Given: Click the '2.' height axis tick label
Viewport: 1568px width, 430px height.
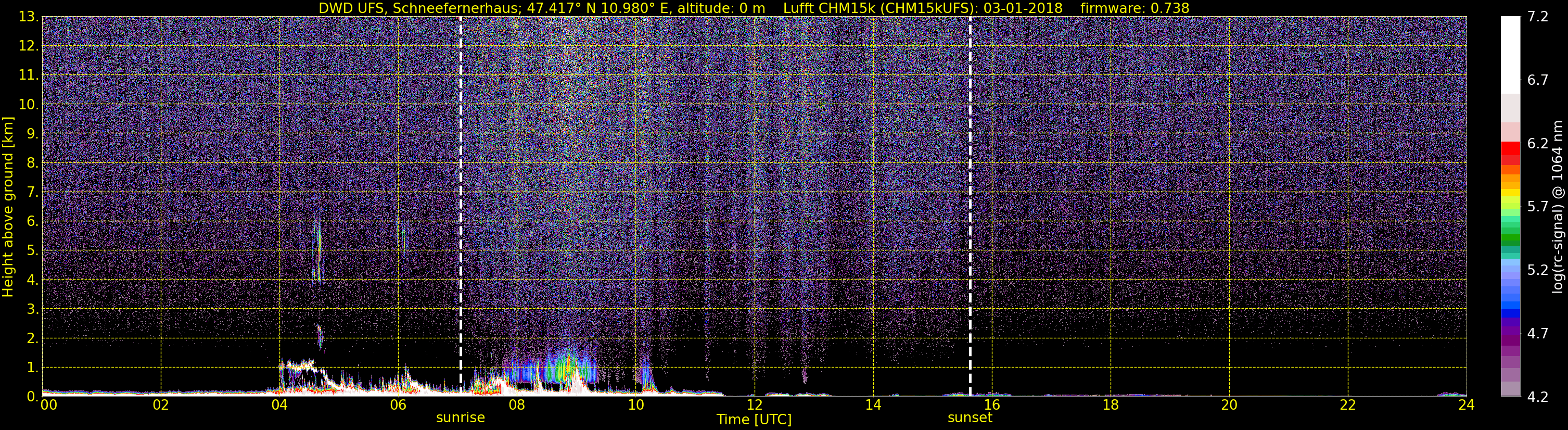Looking at the screenshot, I should tap(33, 338).
